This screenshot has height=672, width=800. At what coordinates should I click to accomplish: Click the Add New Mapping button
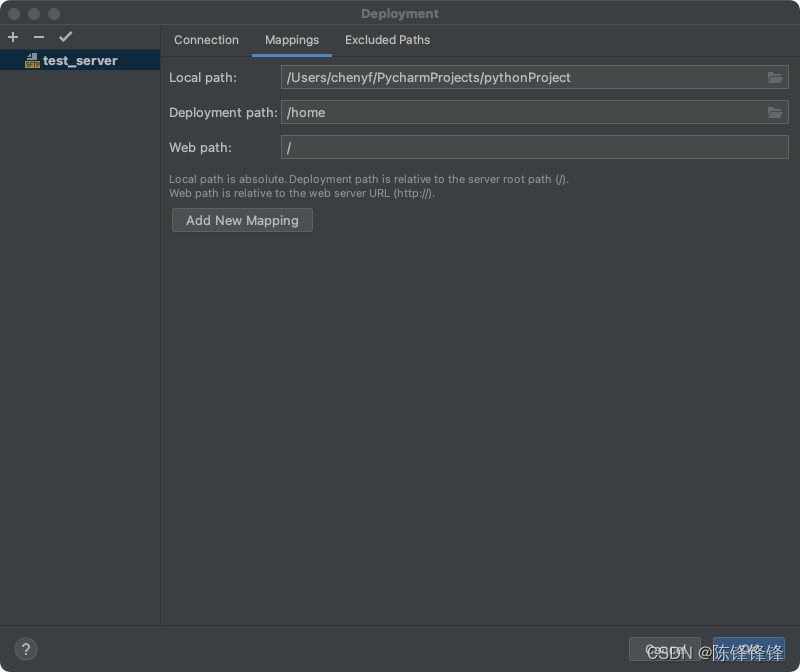(242, 220)
